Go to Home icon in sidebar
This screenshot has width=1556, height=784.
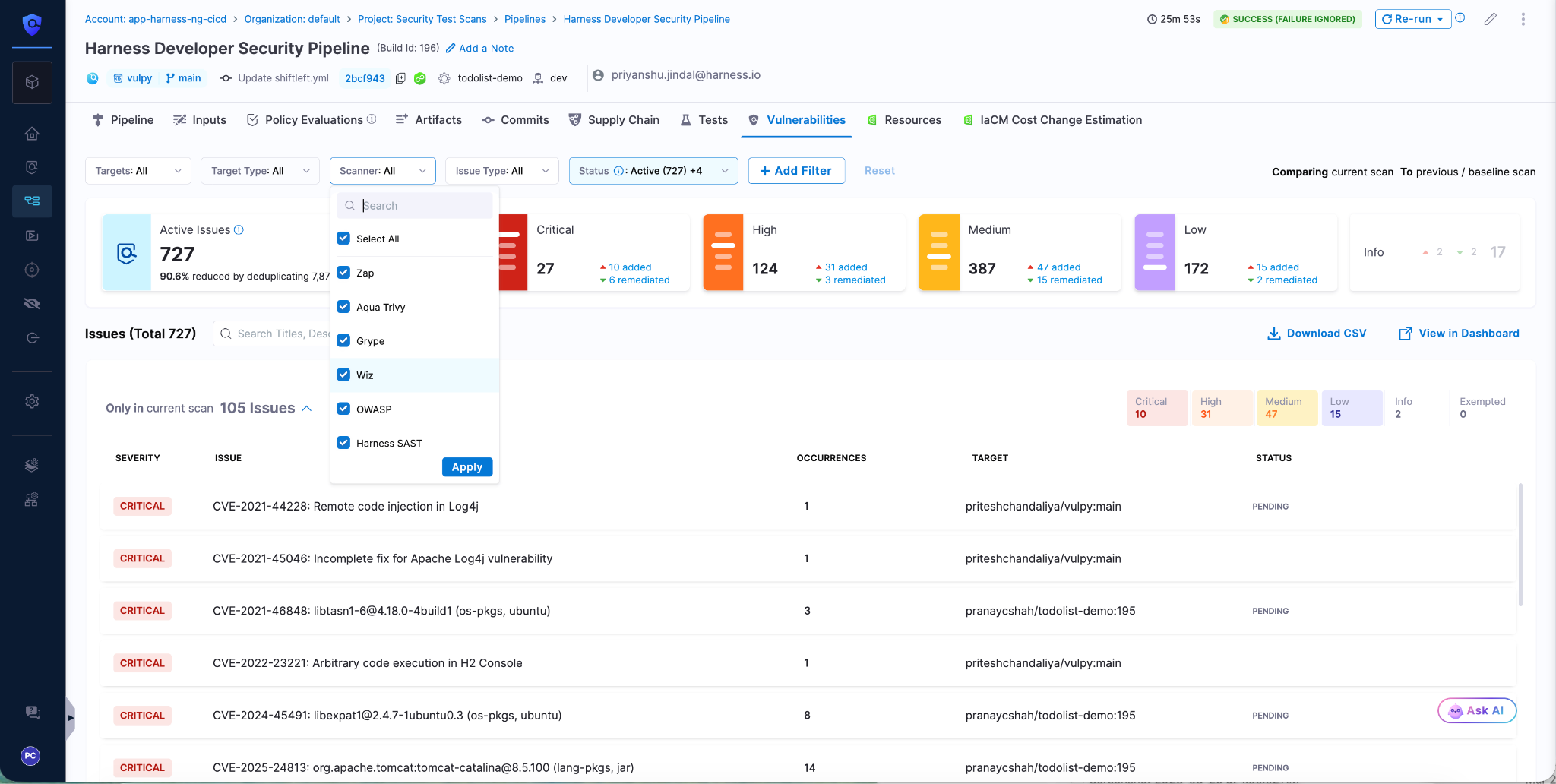tap(32, 134)
